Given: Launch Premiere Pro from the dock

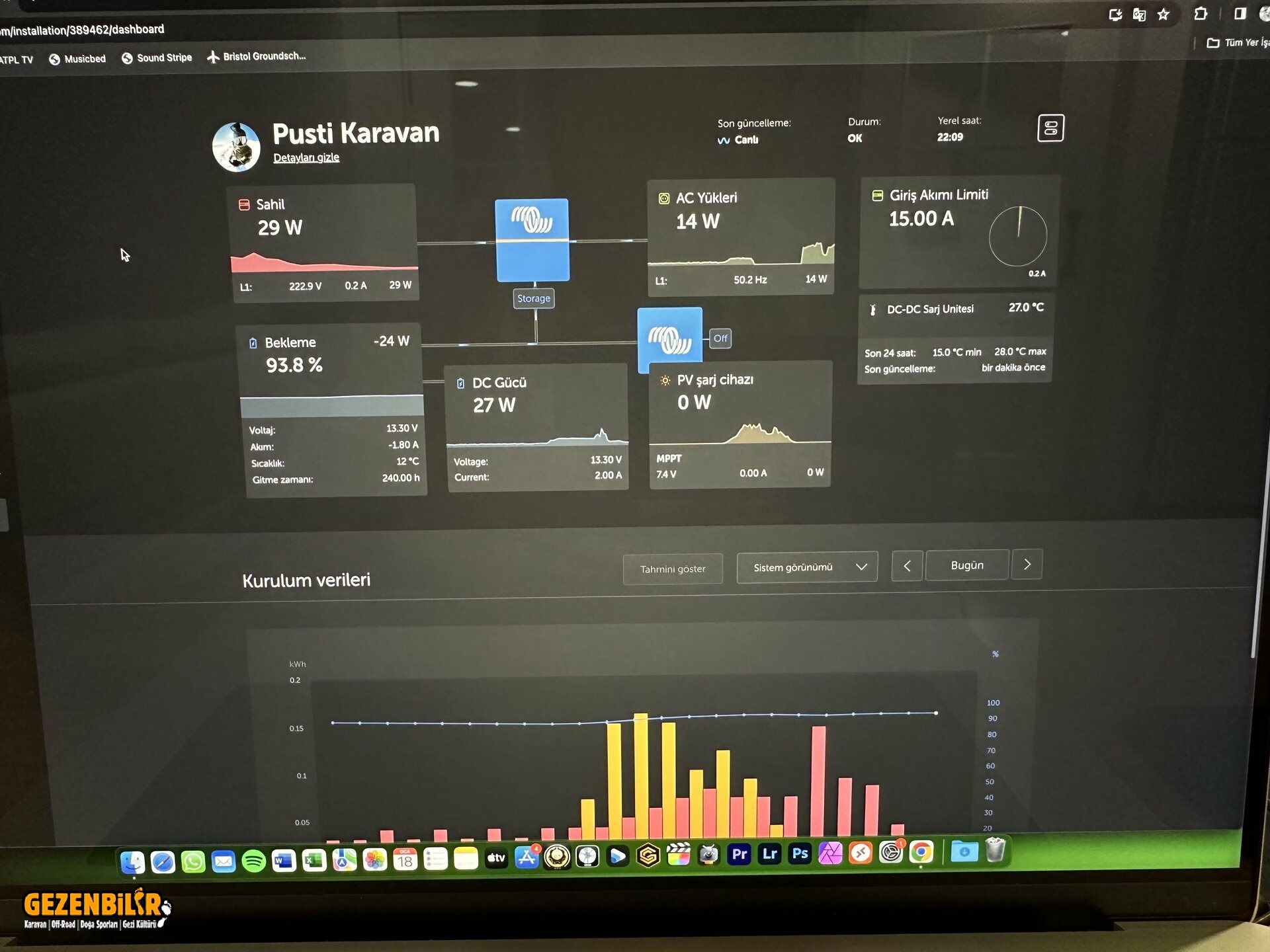Looking at the screenshot, I should coord(740,854).
